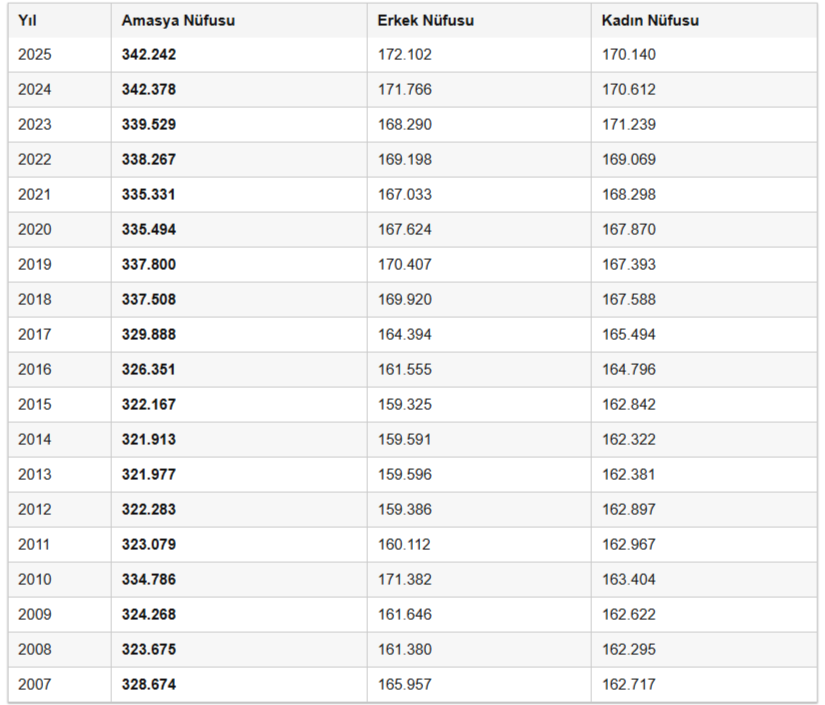Click female population 167.393 for 2019
This screenshot has width=825, height=705.
coord(629,264)
